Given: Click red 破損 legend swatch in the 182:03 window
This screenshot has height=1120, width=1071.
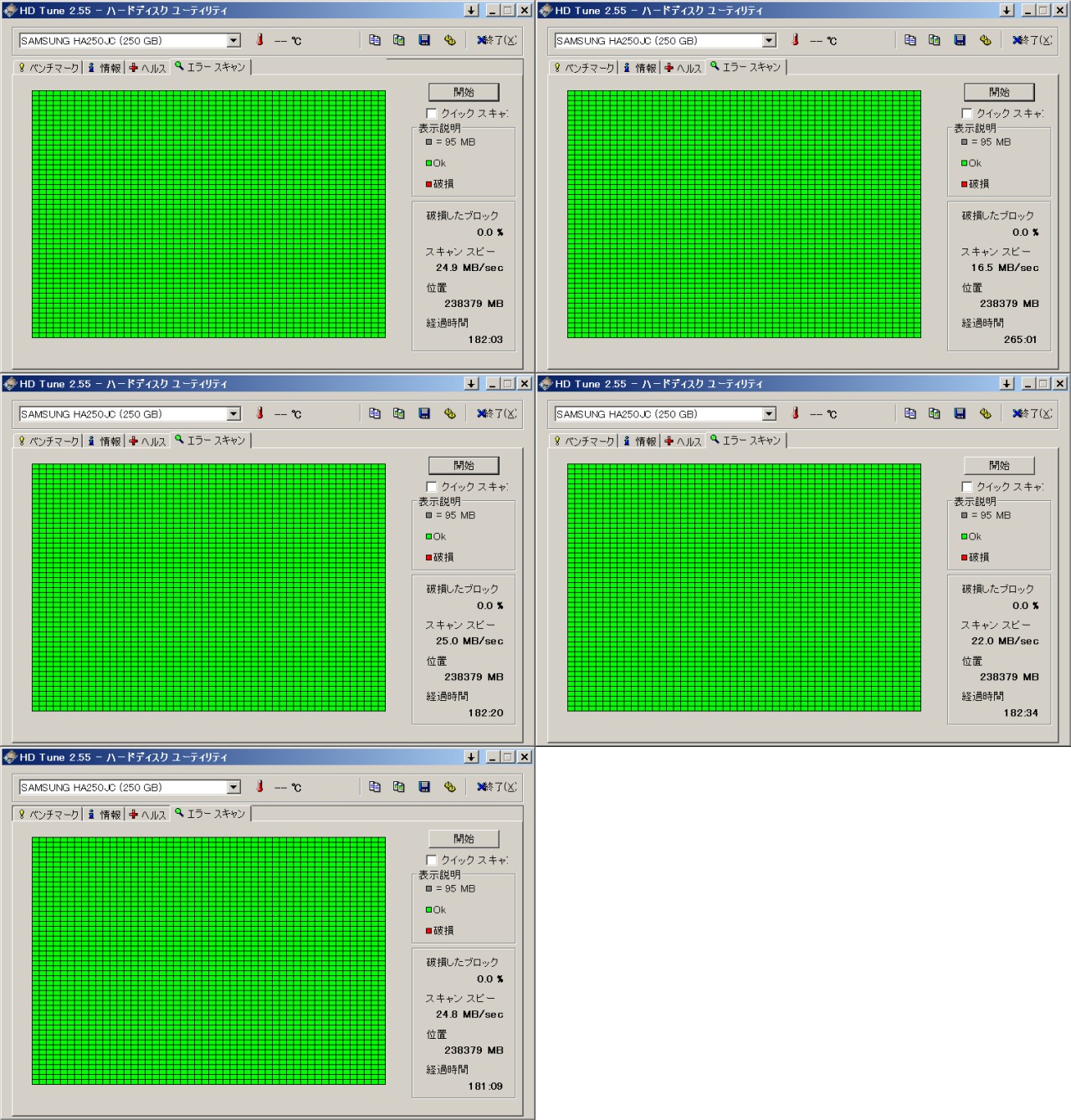Looking at the screenshot, I should pyautogui.click(x=428, y=184).
